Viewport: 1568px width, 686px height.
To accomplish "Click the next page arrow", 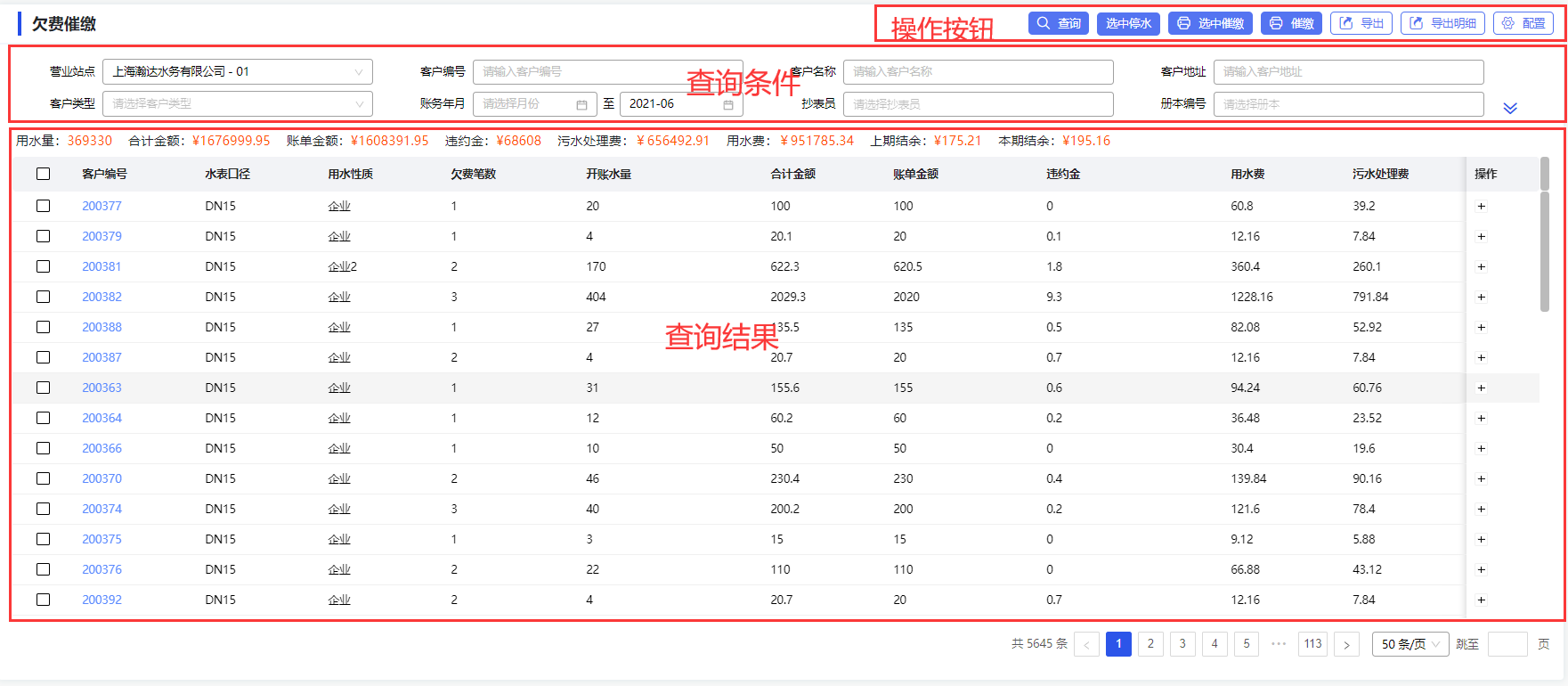I will (1346, 644).
